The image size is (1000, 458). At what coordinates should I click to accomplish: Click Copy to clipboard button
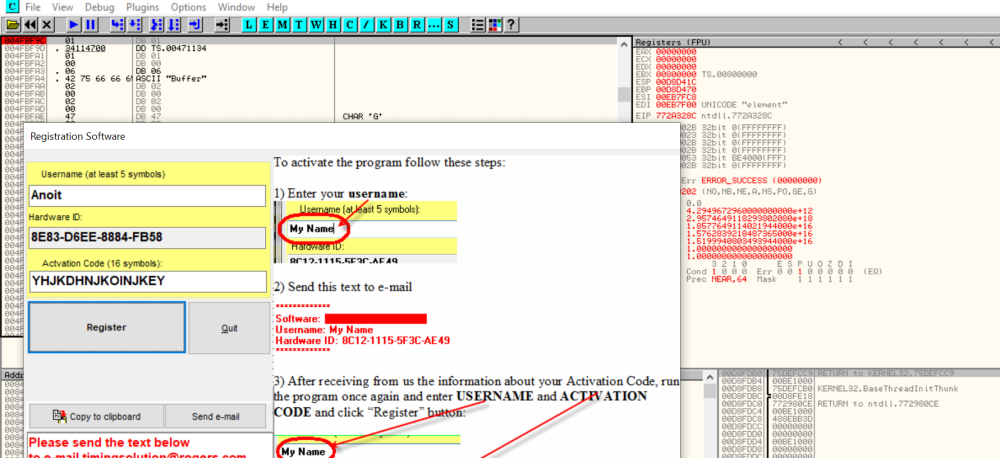click(x=96, y=416)
